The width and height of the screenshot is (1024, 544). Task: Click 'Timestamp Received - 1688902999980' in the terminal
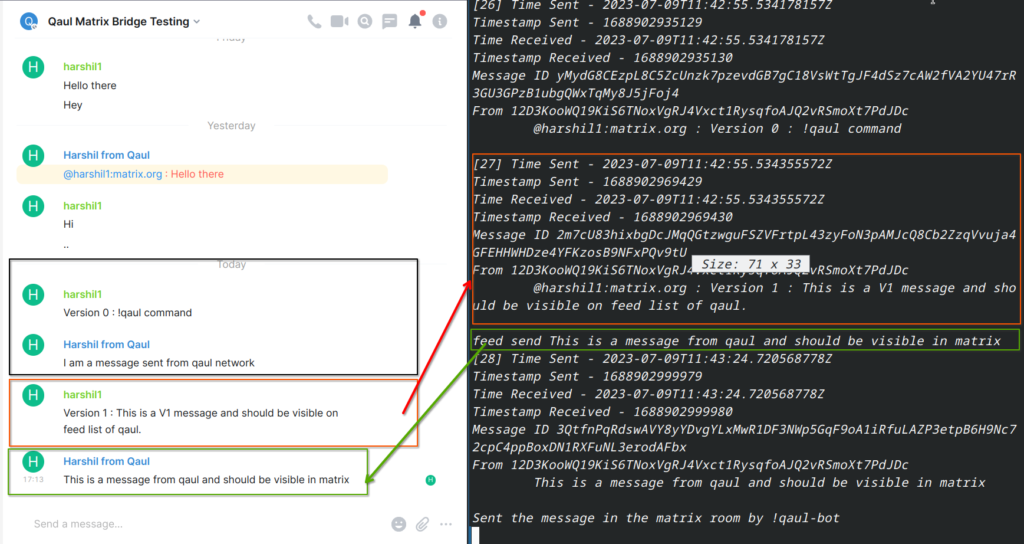click(602, 411)
